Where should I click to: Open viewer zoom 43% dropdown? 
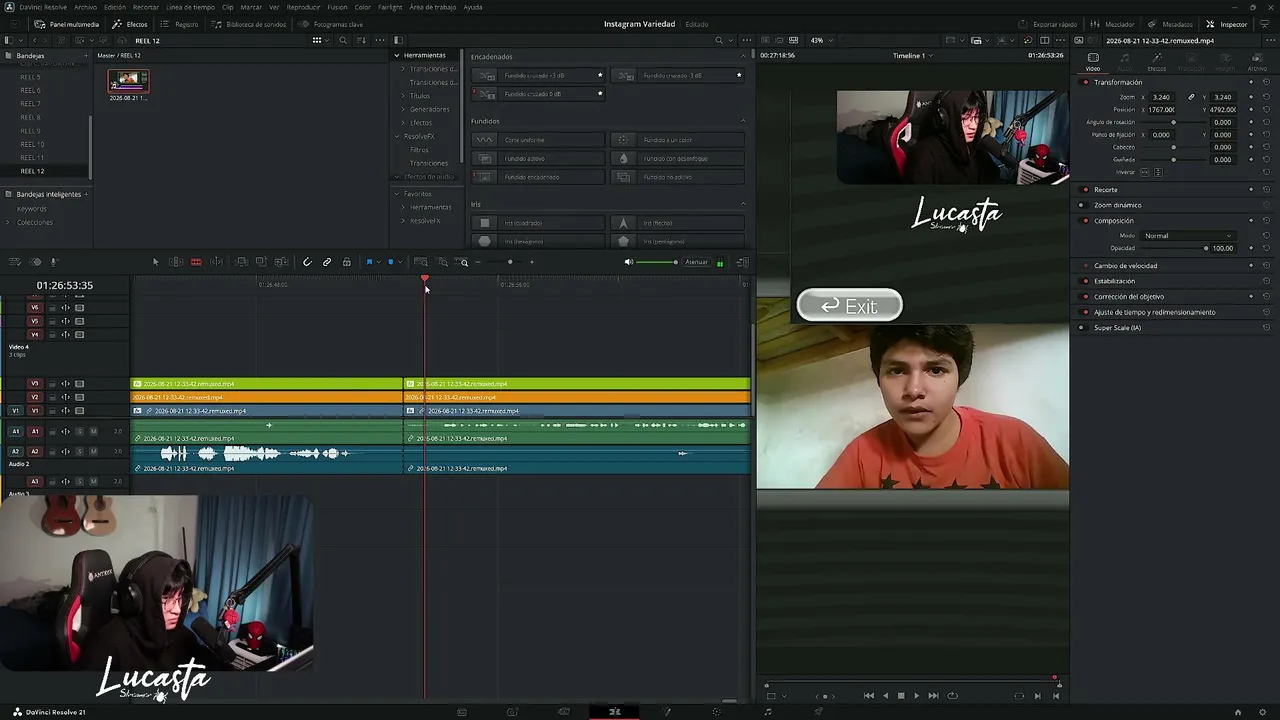[x=820, y=40]
